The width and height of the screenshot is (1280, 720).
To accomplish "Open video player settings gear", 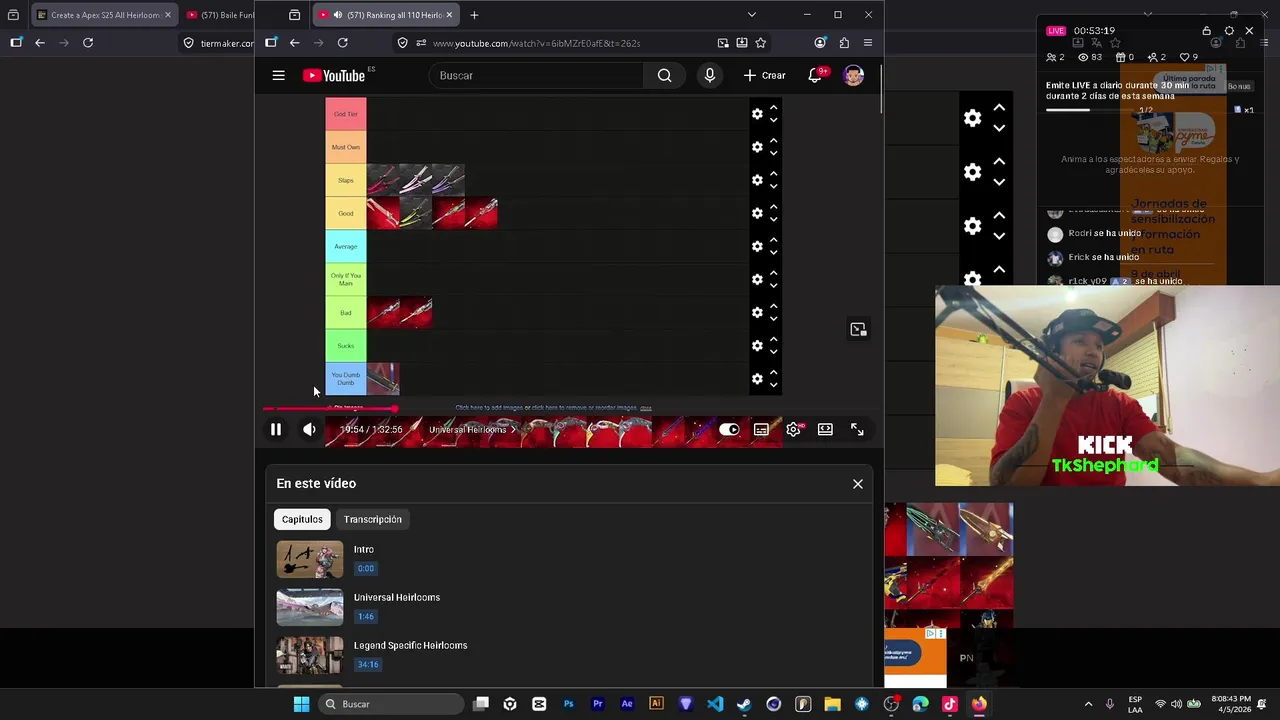I will [793, 429].
